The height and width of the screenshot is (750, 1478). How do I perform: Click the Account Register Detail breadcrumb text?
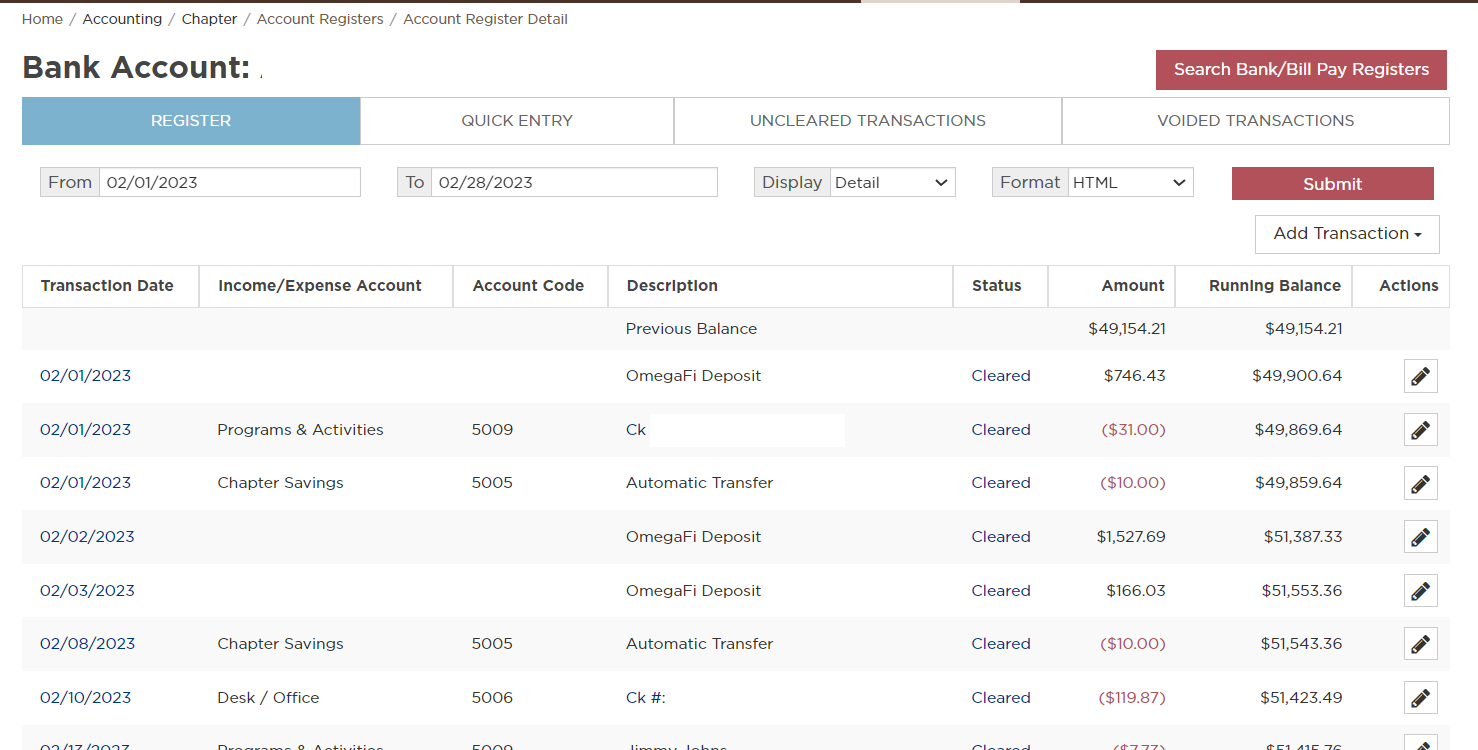tap(485, 19)
